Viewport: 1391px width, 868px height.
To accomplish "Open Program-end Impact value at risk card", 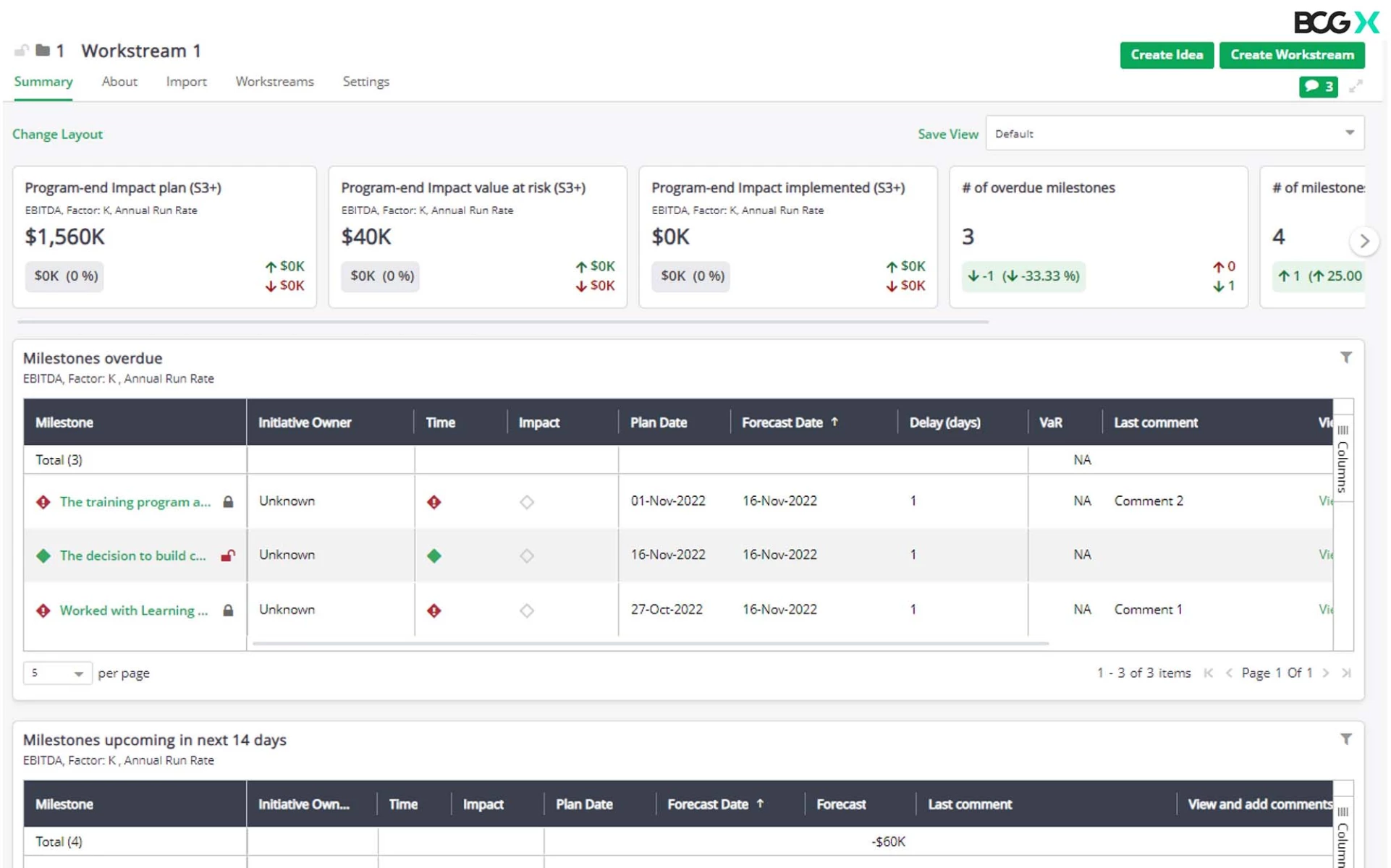I will (478, 237).
